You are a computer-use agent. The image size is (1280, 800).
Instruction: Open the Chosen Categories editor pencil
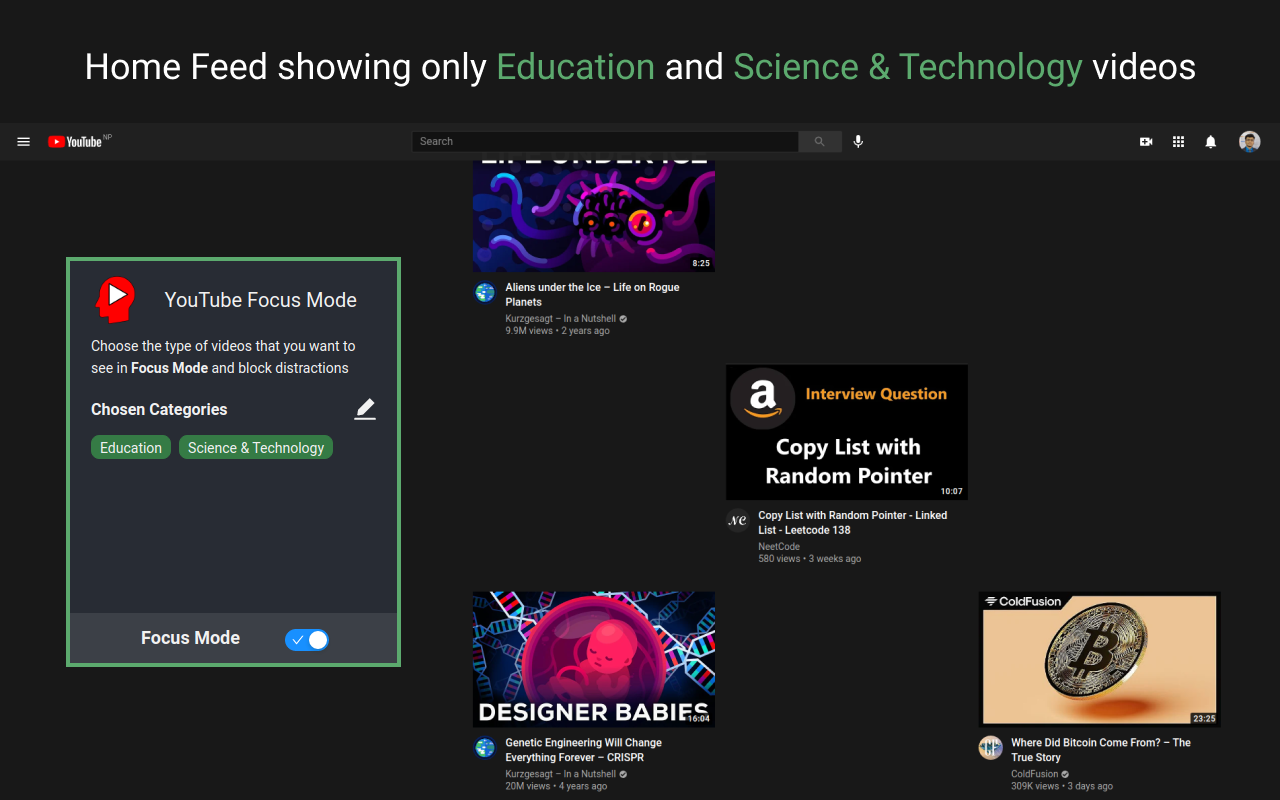tap(364, 408)
